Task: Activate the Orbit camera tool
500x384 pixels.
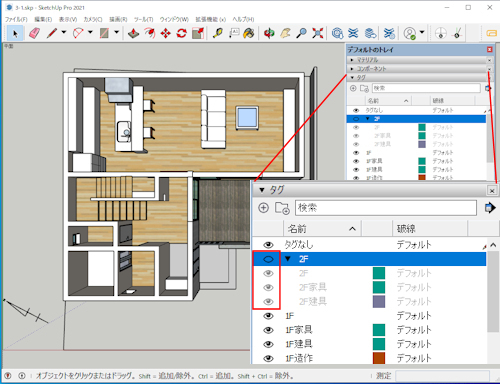Action: pos(269,33)
